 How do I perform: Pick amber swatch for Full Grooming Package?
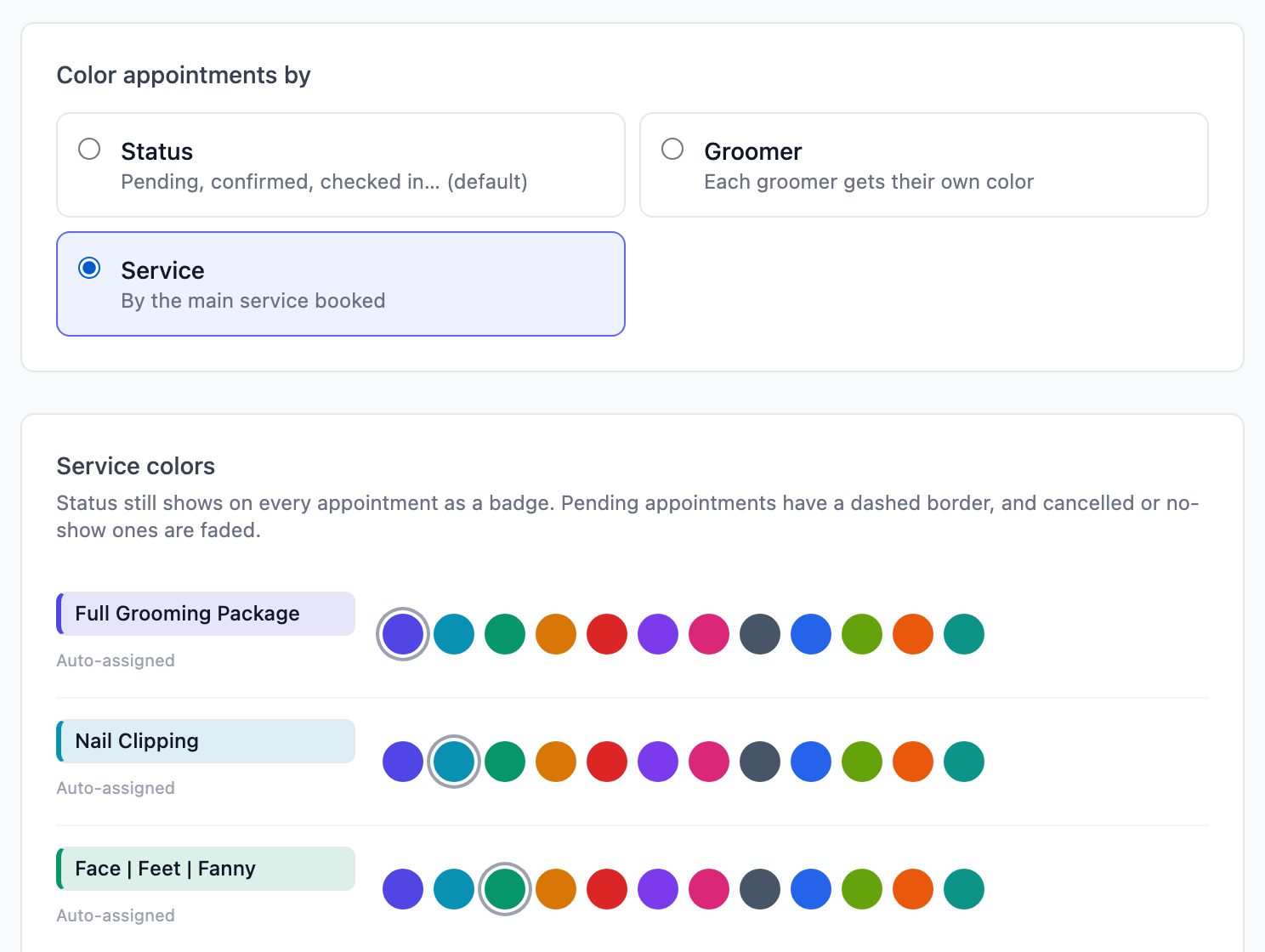tap(556, 634)
